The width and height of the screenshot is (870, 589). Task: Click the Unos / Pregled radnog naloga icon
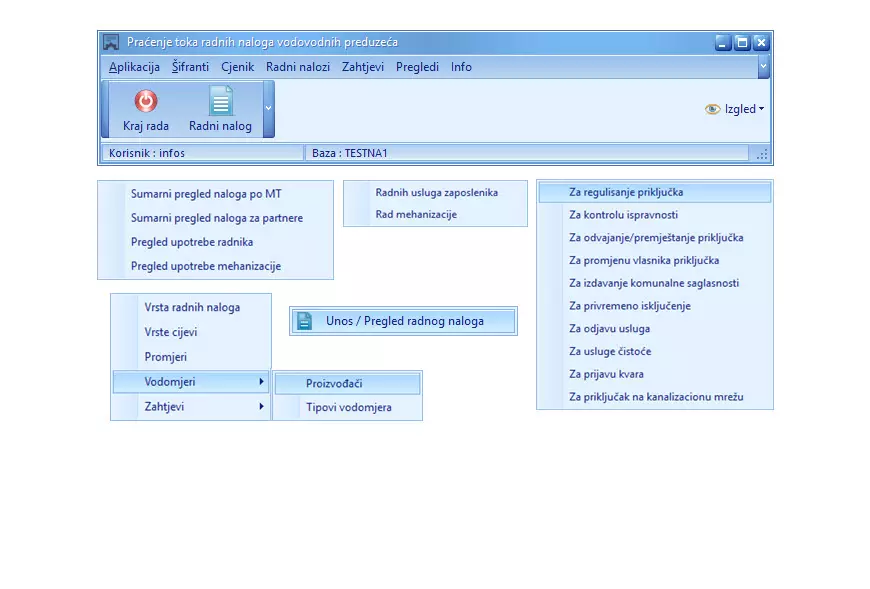click(305, 321)
